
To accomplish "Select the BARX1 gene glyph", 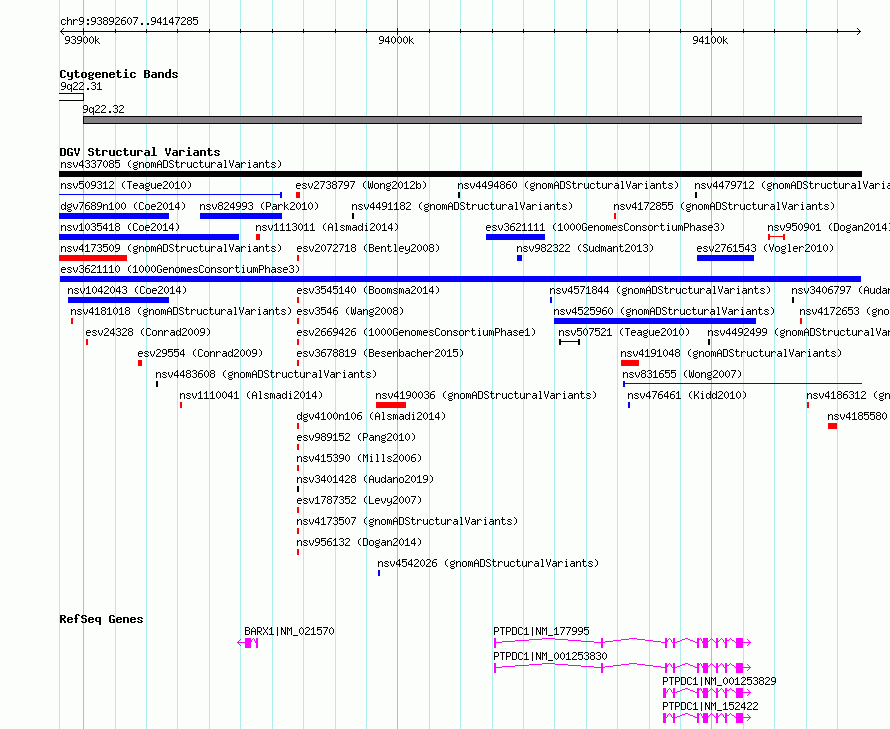I will [x=248, y=643].
